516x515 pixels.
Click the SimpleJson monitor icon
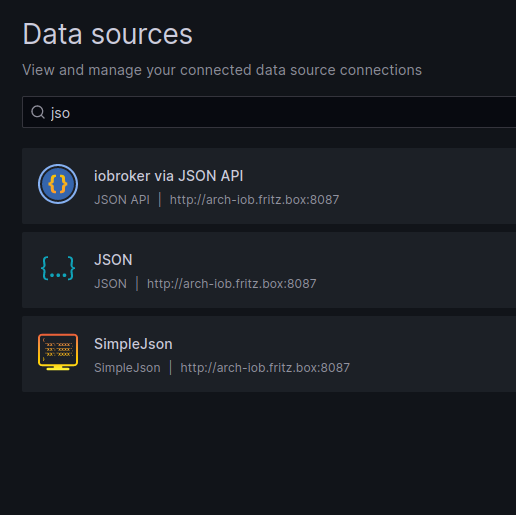point(58,352)
